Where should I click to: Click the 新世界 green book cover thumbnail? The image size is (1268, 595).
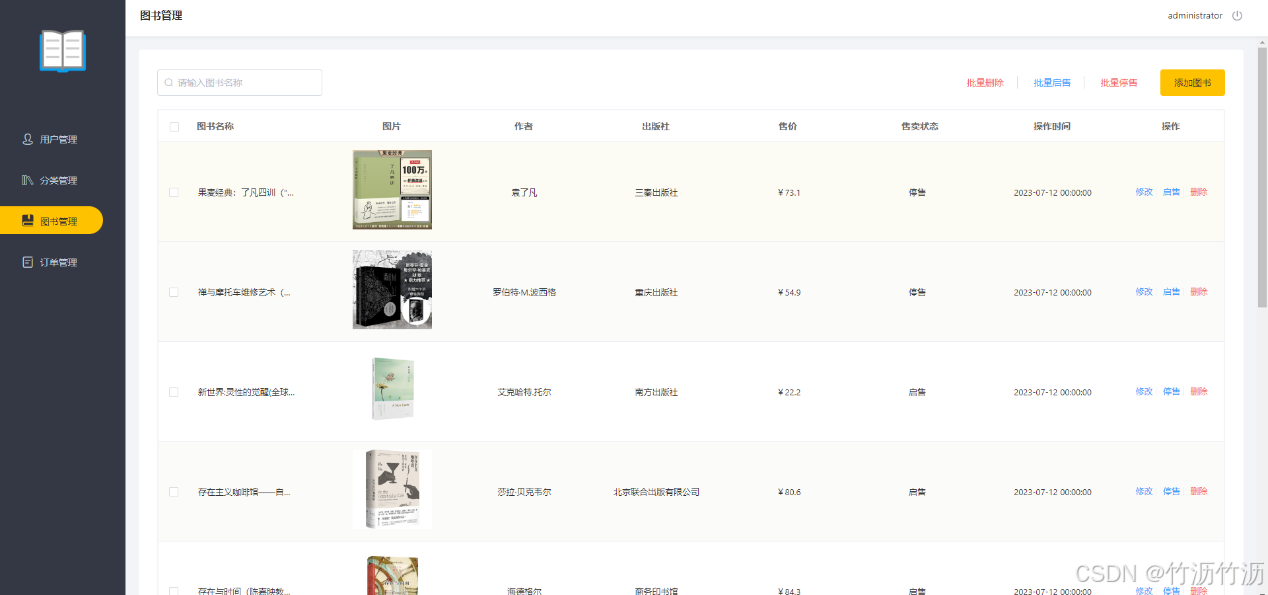point(392,389)
